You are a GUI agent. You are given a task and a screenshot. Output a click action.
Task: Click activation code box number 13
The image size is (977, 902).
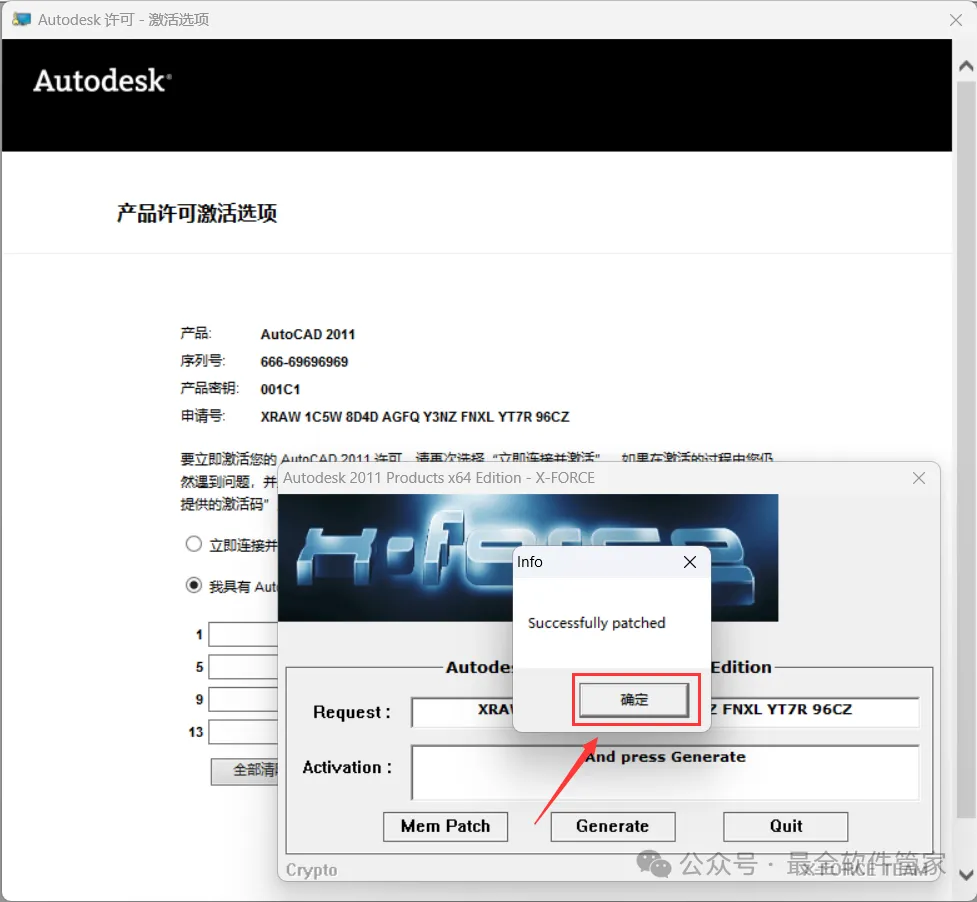pos(243,731)
